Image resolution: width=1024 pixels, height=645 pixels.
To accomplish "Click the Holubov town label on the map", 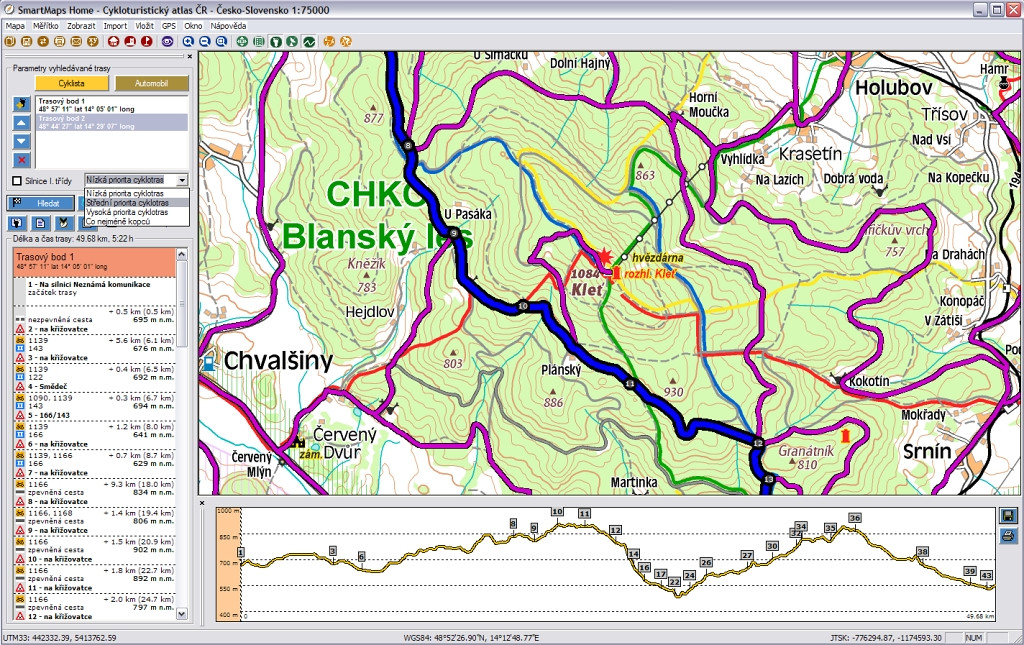I will [893, 88].
